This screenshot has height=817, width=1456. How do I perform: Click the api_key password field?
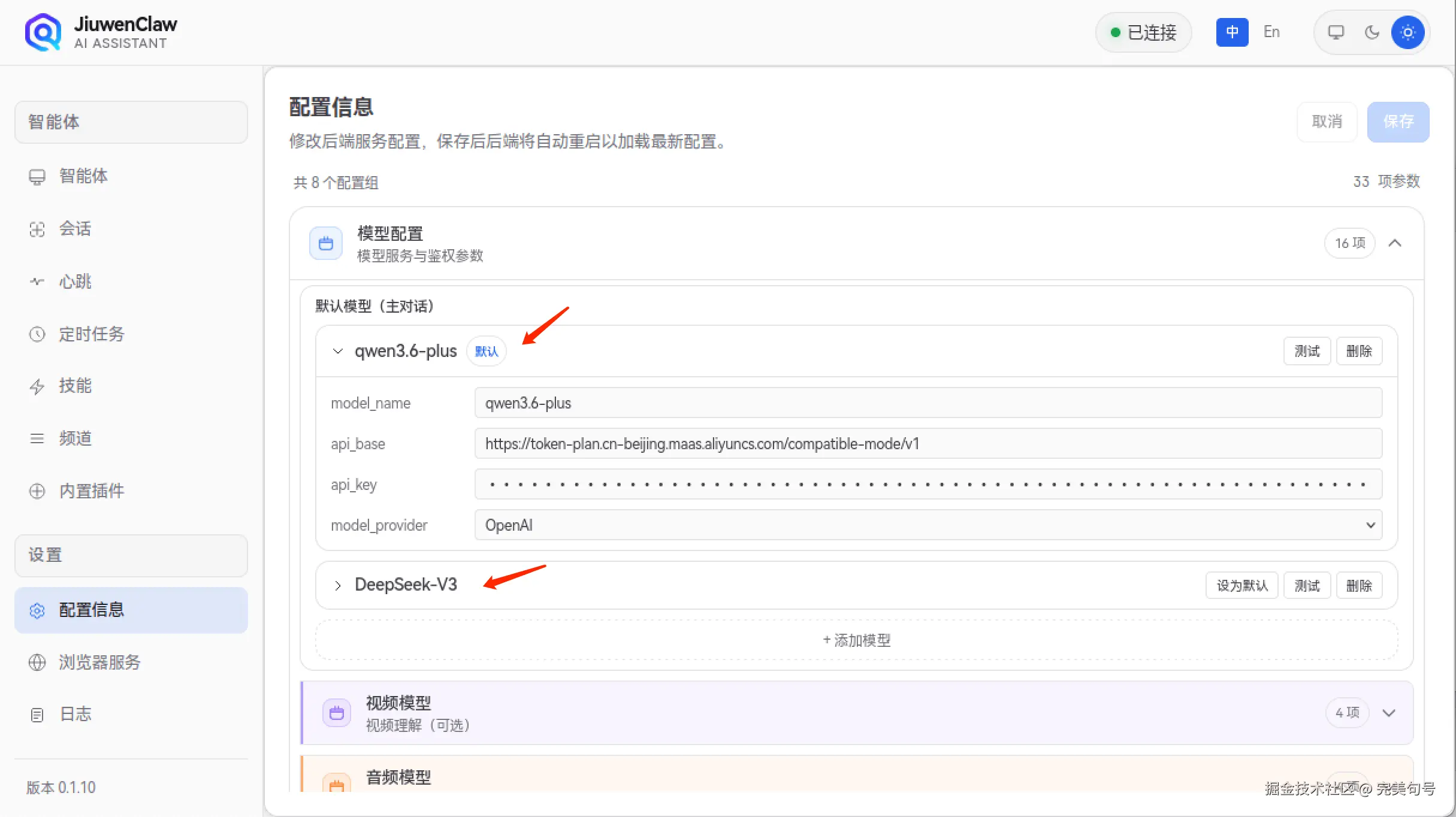(928, 485)
